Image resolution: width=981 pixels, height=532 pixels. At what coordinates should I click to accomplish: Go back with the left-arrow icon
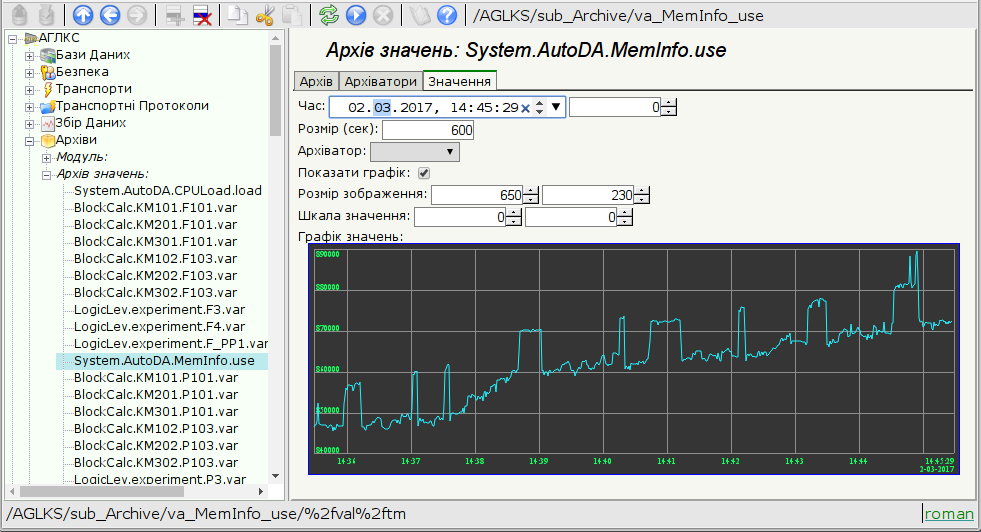tap(110, 15)
